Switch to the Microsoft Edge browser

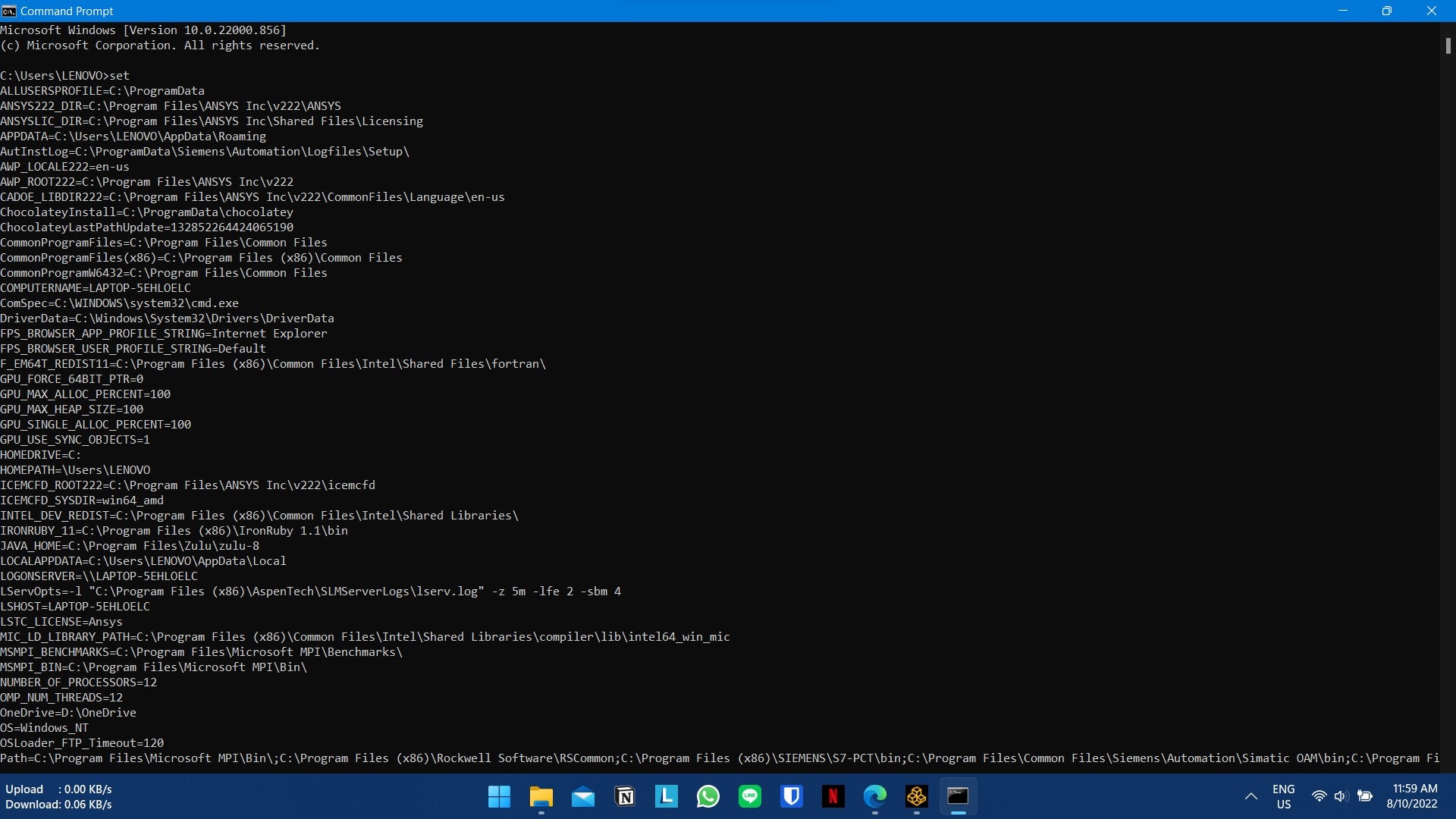tap(874, 796)
